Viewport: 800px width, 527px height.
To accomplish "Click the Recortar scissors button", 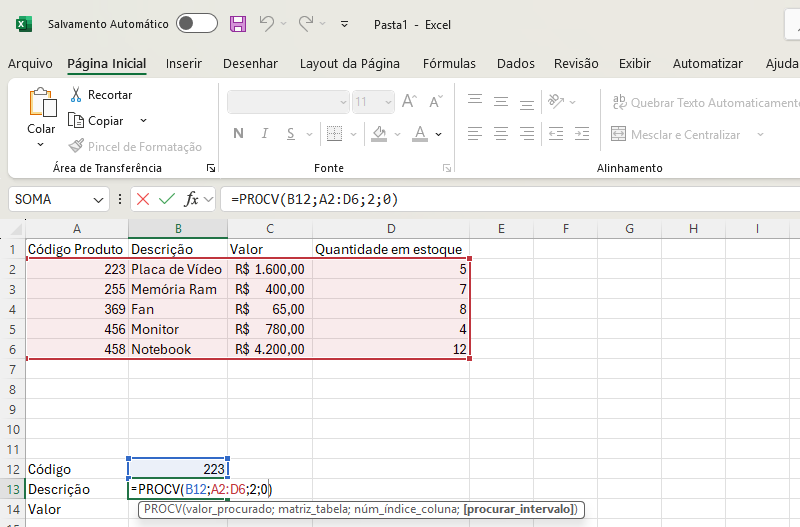I will click(x=101, y=94).
